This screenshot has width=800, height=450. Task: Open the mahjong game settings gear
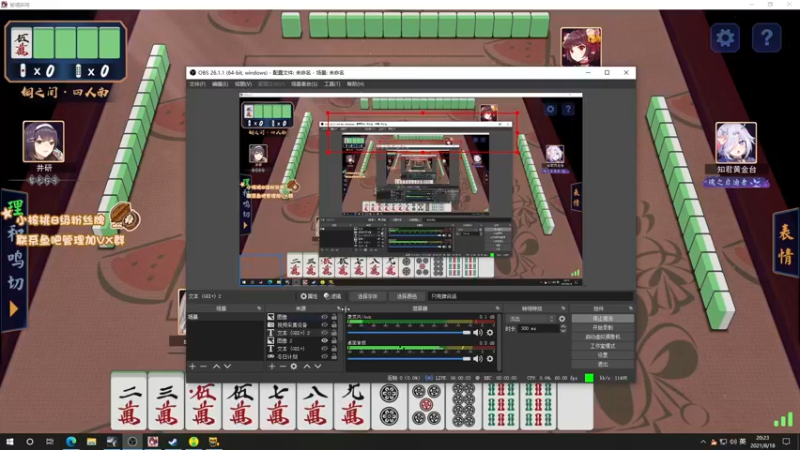(x=725, y=37)
